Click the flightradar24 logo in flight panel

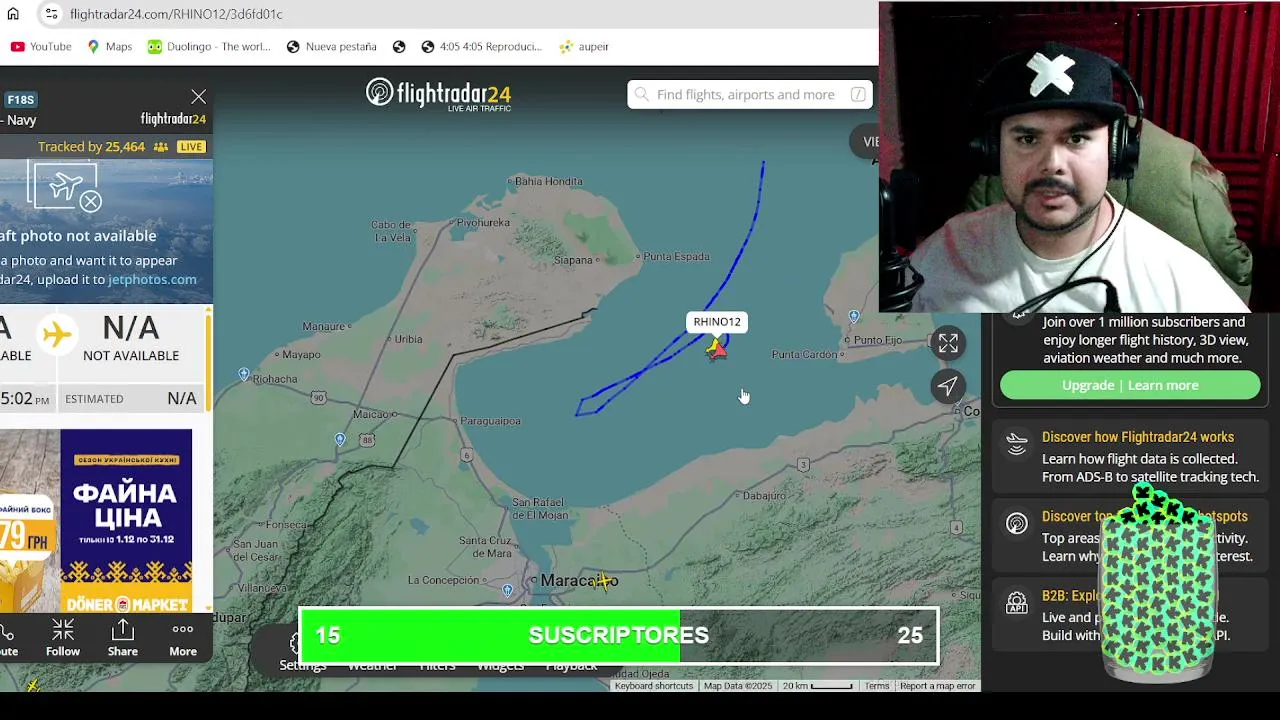[x=173, y=119]
